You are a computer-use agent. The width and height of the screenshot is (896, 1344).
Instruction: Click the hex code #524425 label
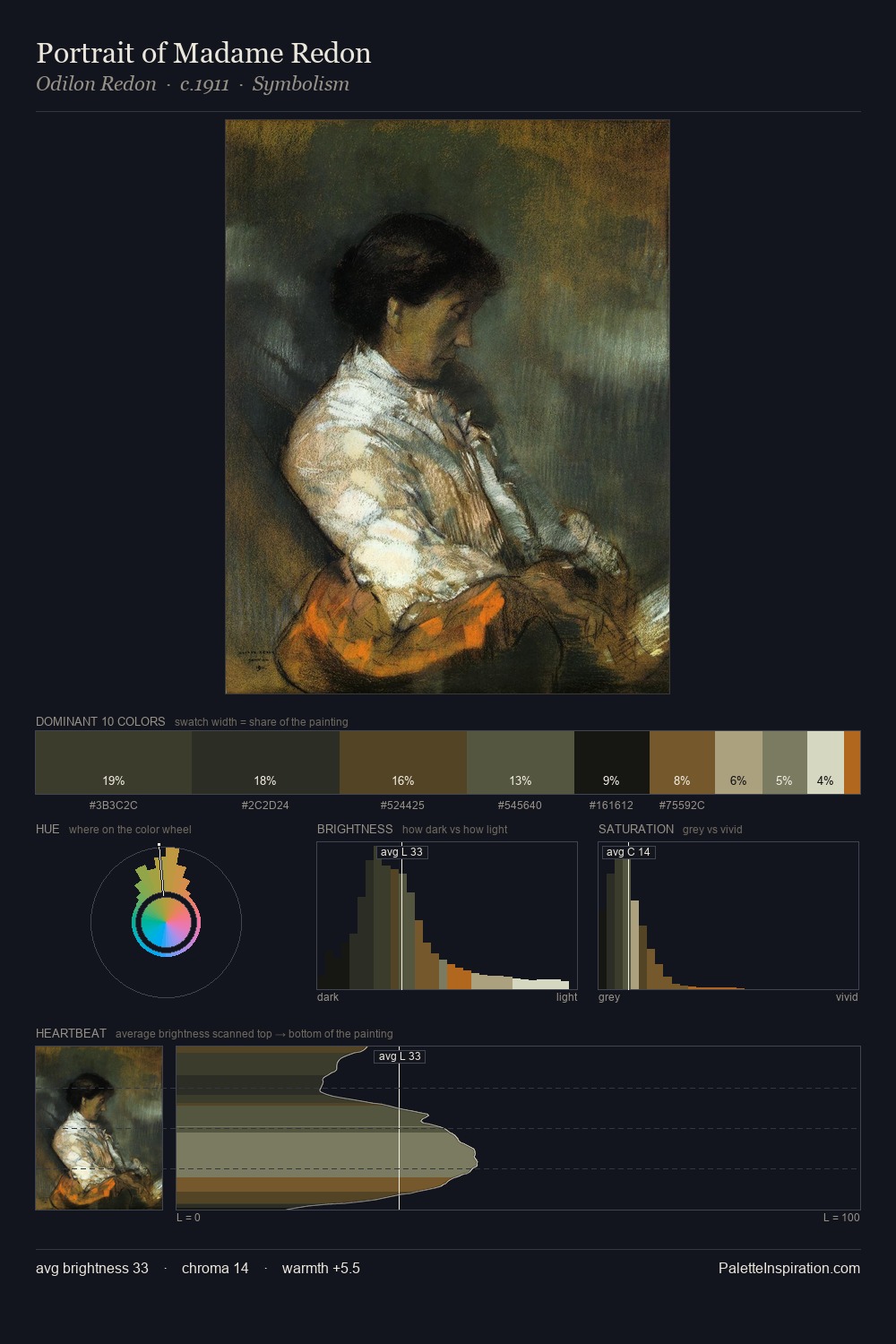pyautogui.click(x=403, y=805)
